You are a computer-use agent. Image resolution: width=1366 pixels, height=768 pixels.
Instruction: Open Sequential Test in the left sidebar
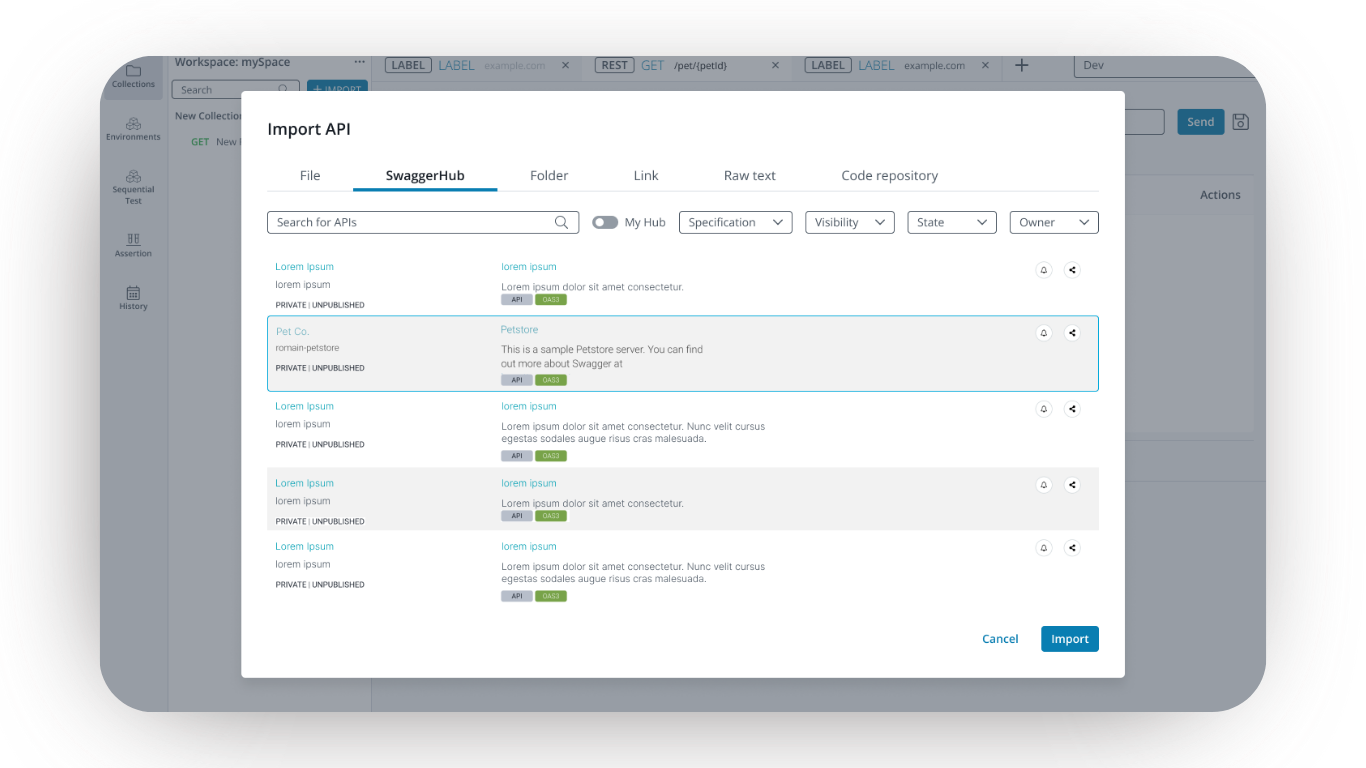click(x=133, y=187)
